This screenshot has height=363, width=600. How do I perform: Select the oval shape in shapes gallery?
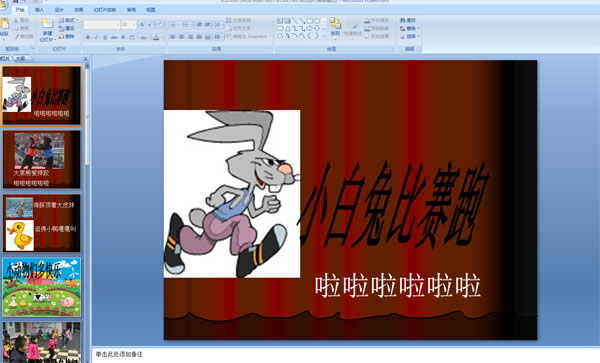[x=316, y=21]
